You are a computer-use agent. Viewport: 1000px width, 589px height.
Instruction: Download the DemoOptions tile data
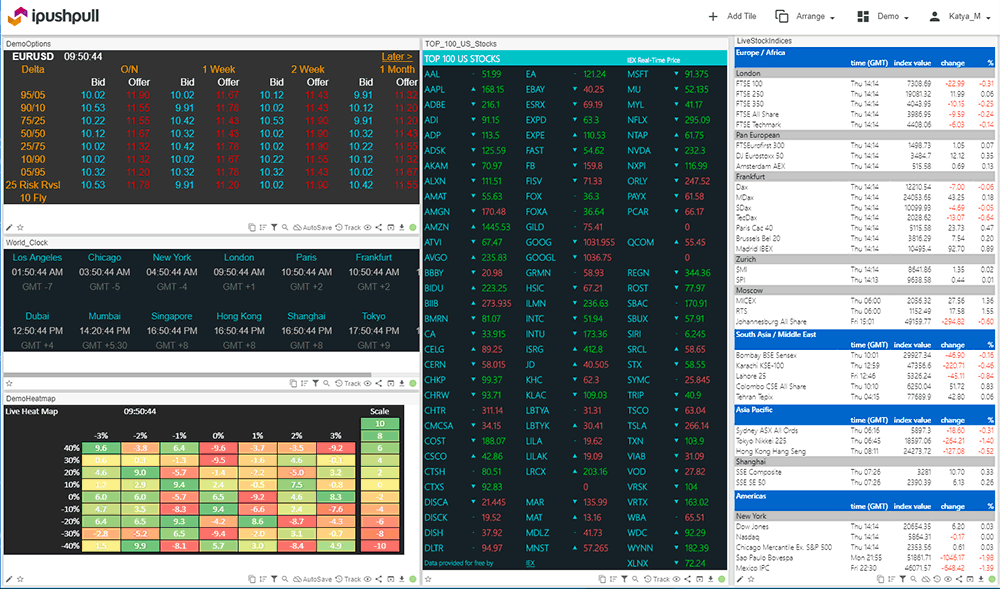coord(402,227)
